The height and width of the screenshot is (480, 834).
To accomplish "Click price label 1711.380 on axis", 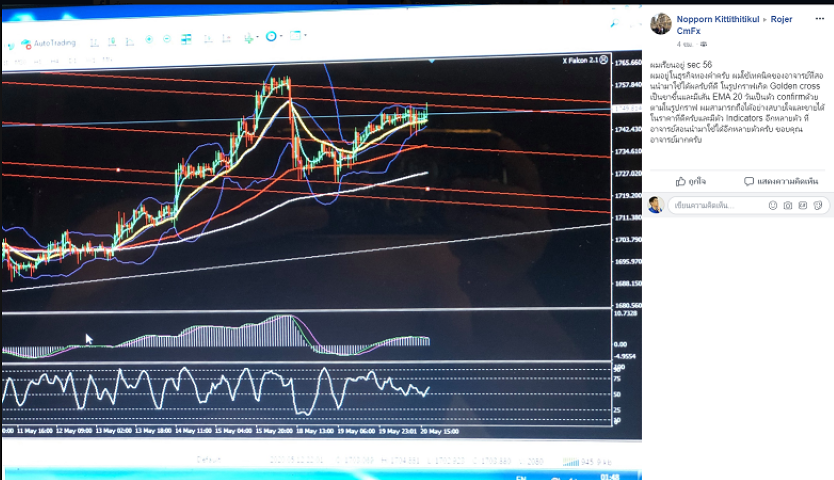I will [628, 218].
